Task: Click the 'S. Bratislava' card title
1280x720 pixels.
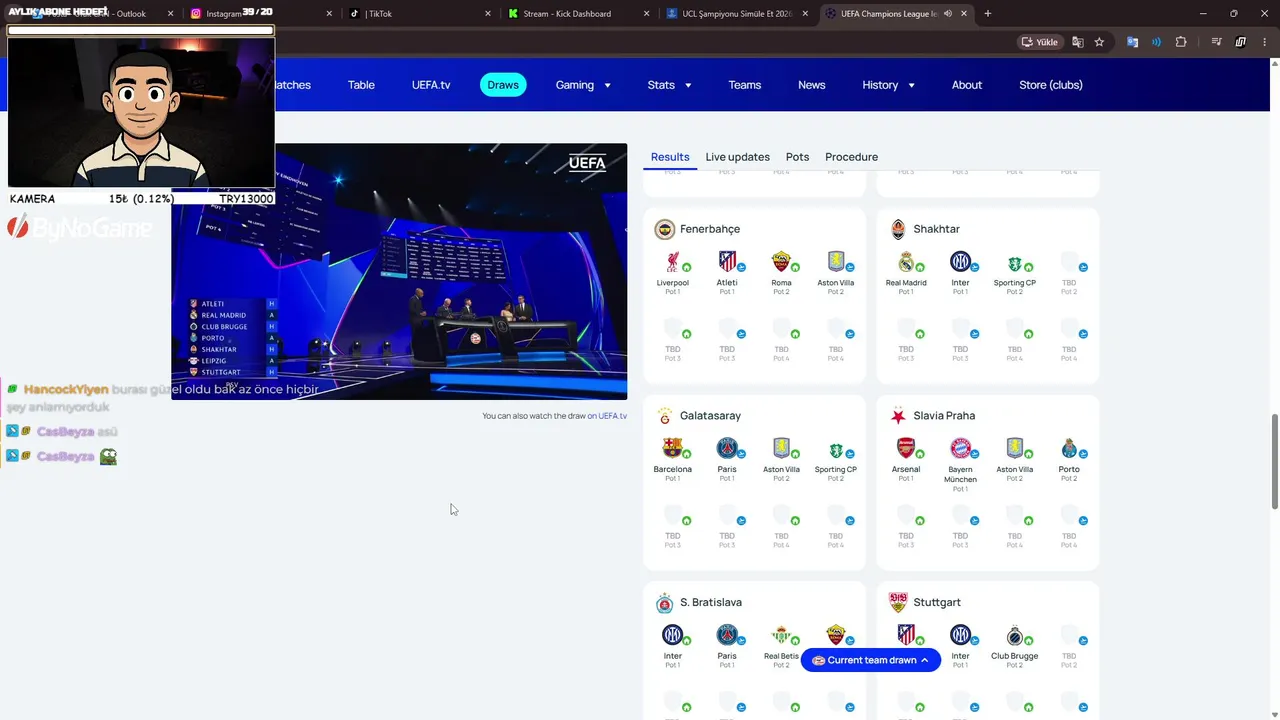Action: (x=711, y=603)
